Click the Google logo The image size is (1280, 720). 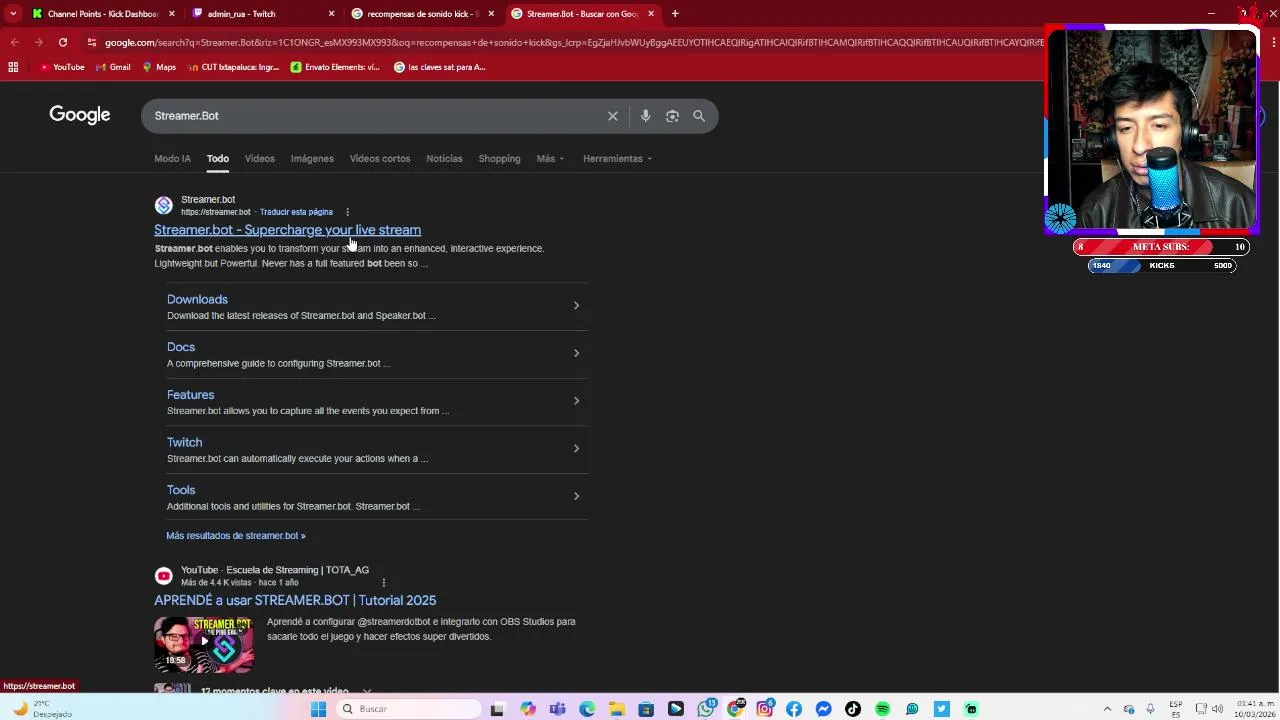point(80,115)
